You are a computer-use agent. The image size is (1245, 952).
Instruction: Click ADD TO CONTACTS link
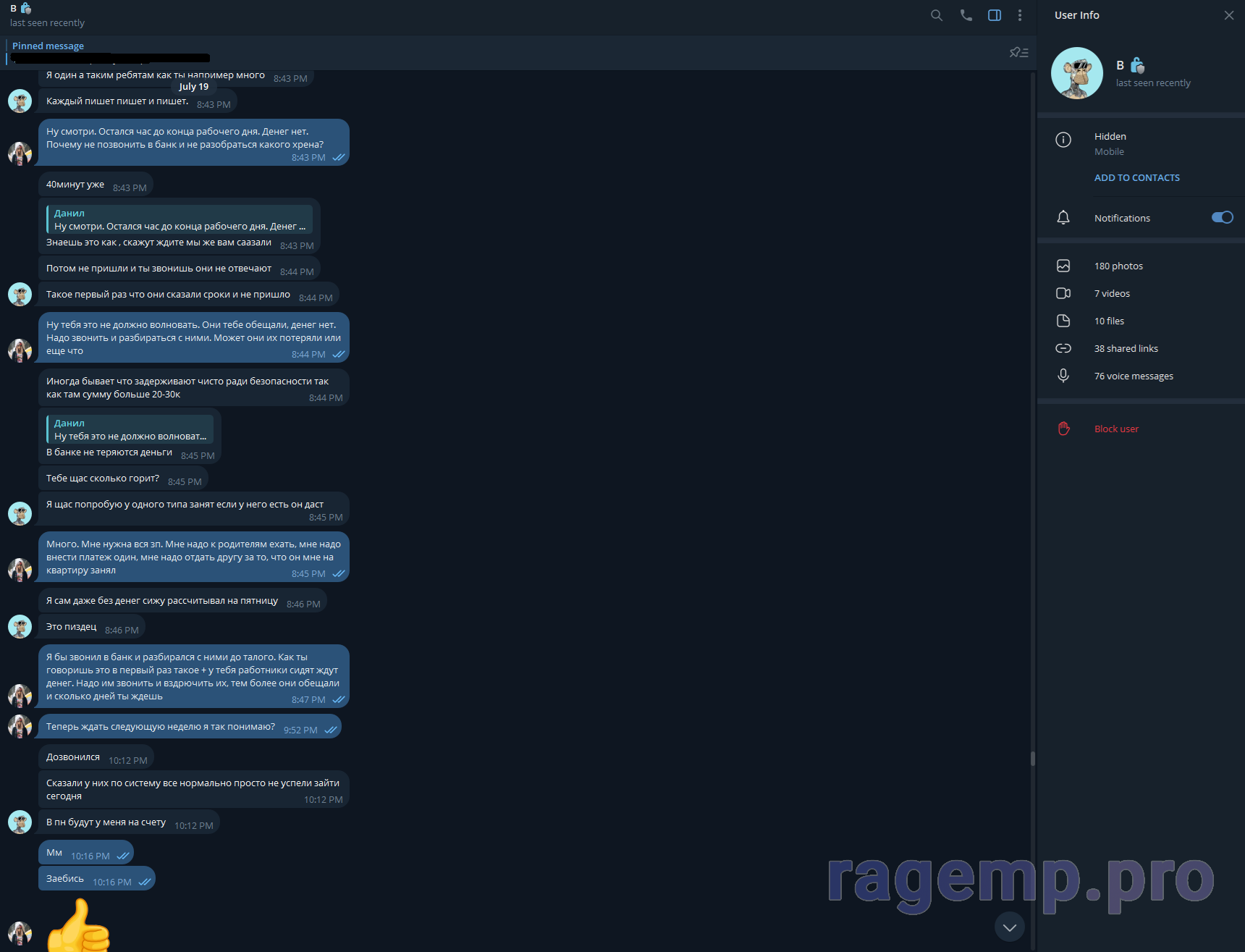tap(1136, 177)
